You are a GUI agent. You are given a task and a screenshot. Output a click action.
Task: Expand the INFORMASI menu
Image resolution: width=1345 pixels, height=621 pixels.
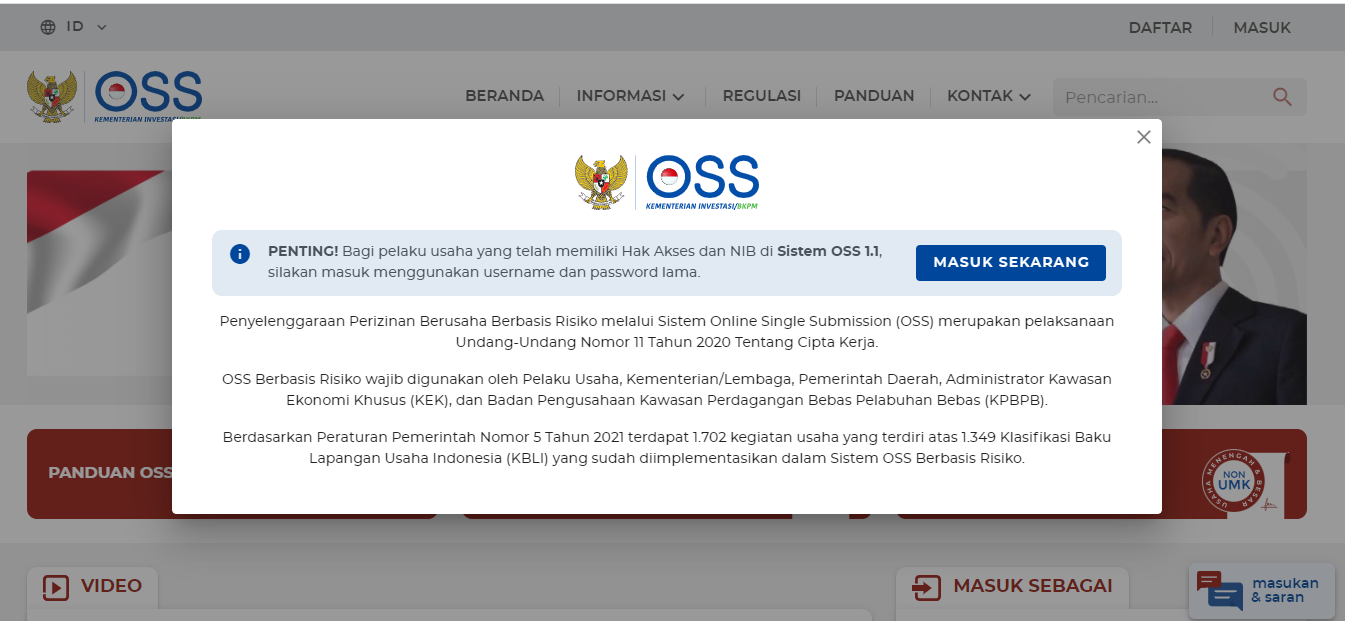[631, 96]
